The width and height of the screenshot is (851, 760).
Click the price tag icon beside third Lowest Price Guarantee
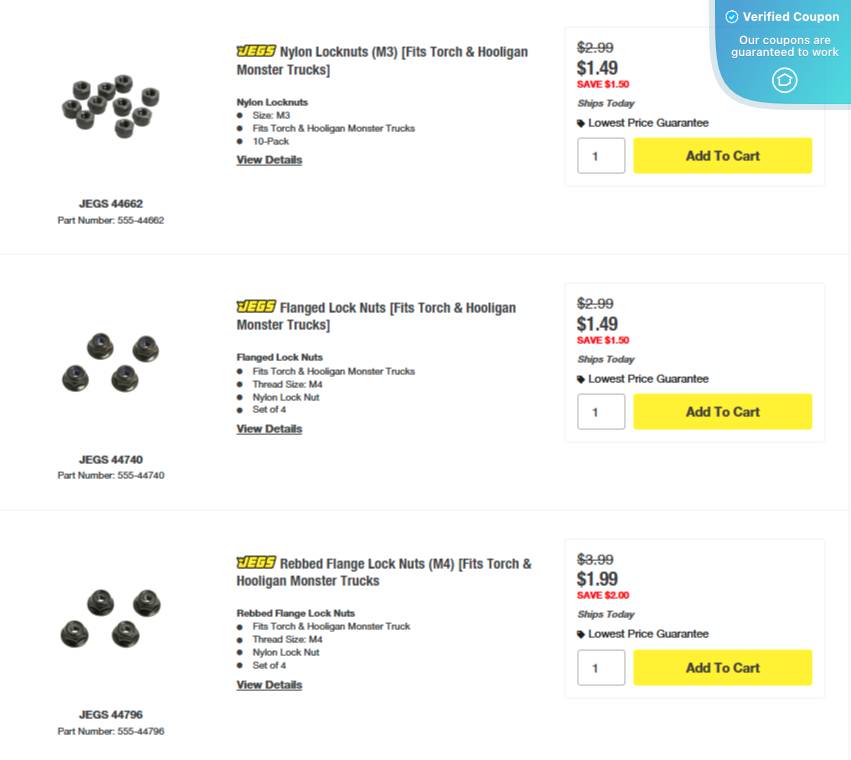point(582,634)
